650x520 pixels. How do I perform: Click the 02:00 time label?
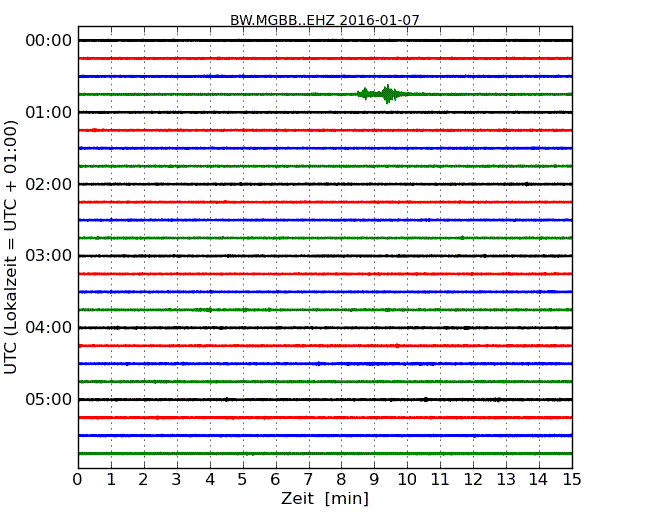(49, 184)
